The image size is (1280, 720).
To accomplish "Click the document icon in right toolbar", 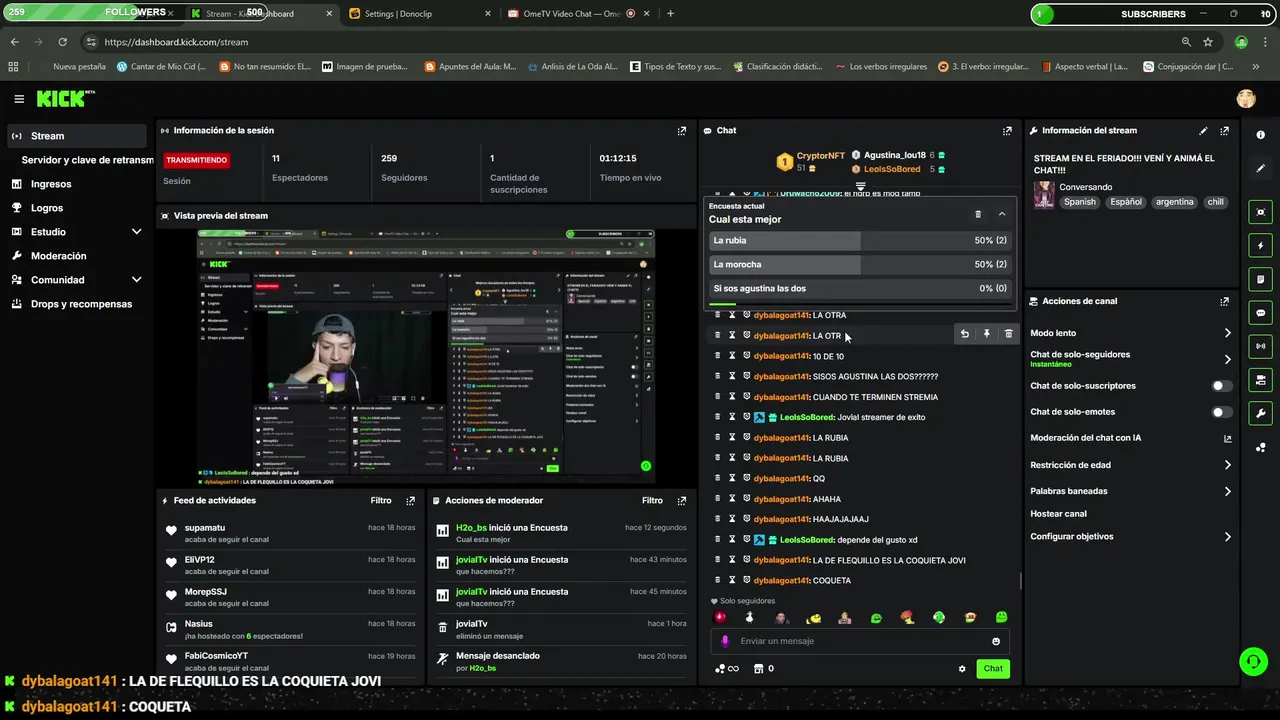I will [1260, 279].
